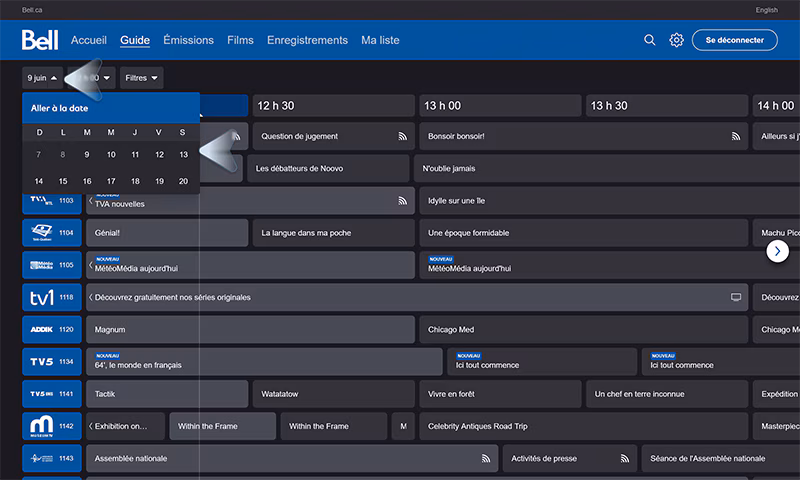Open Les débatteurs de Noovo program
The height and width of the screenshot is (480, 800).
[x=328, y=168]
